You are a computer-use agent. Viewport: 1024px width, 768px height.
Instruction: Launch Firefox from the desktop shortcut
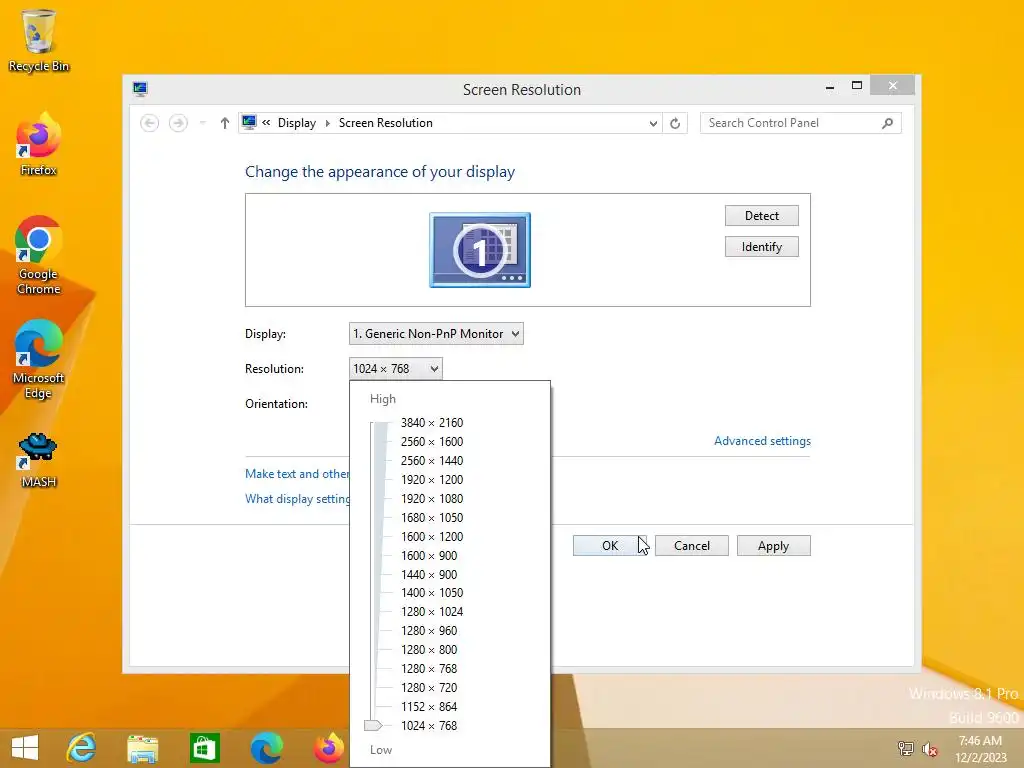[39, 144]
